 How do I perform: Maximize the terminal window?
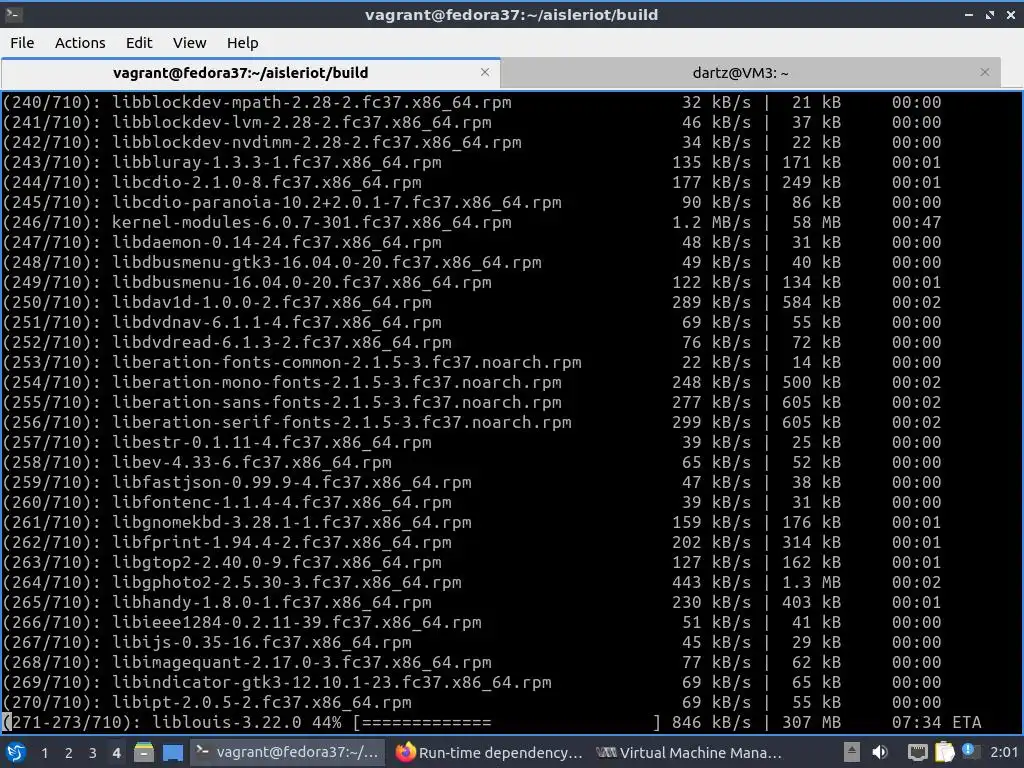tap(990, 14)
